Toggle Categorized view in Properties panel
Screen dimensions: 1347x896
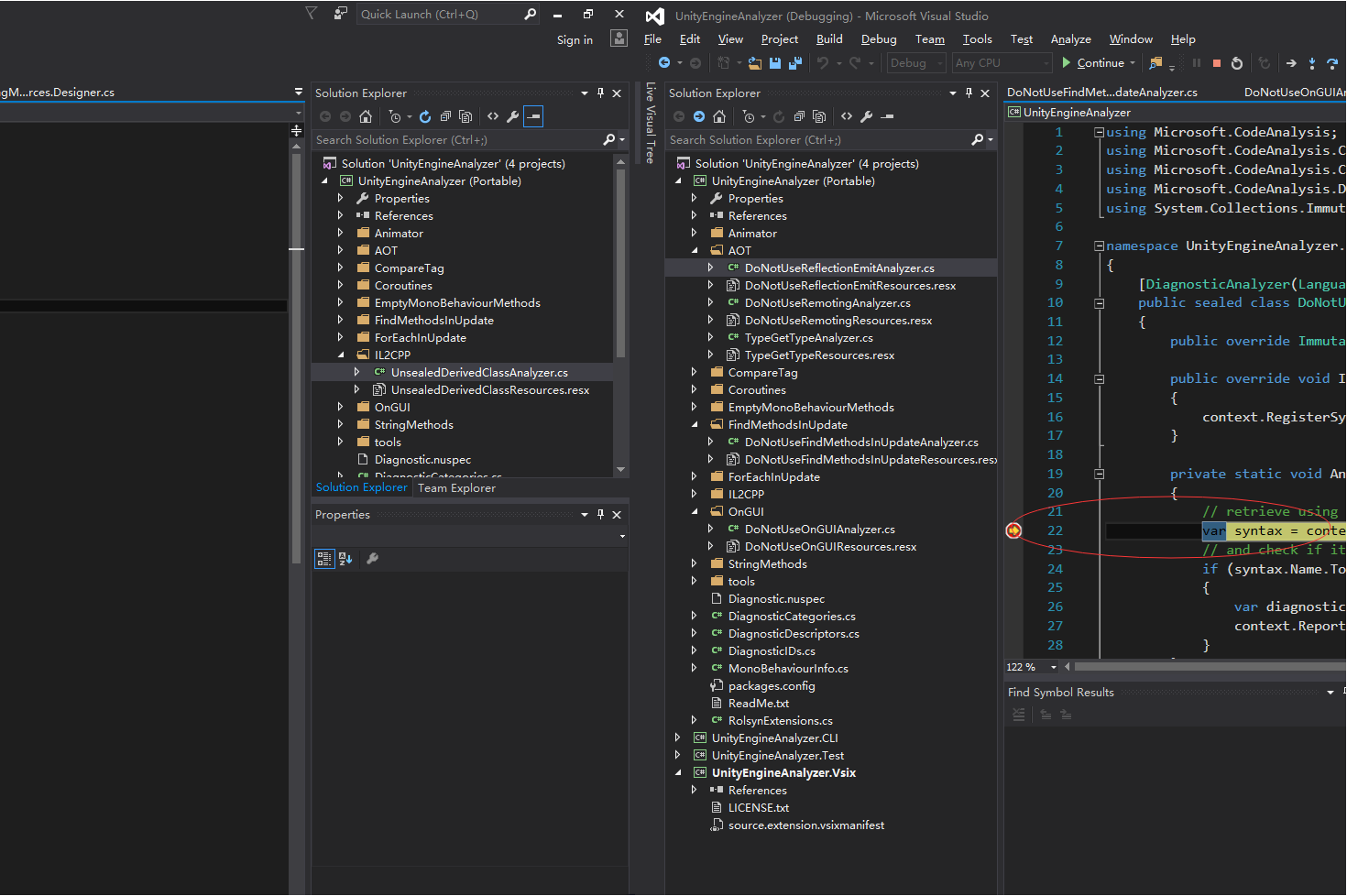pos(324,559)
